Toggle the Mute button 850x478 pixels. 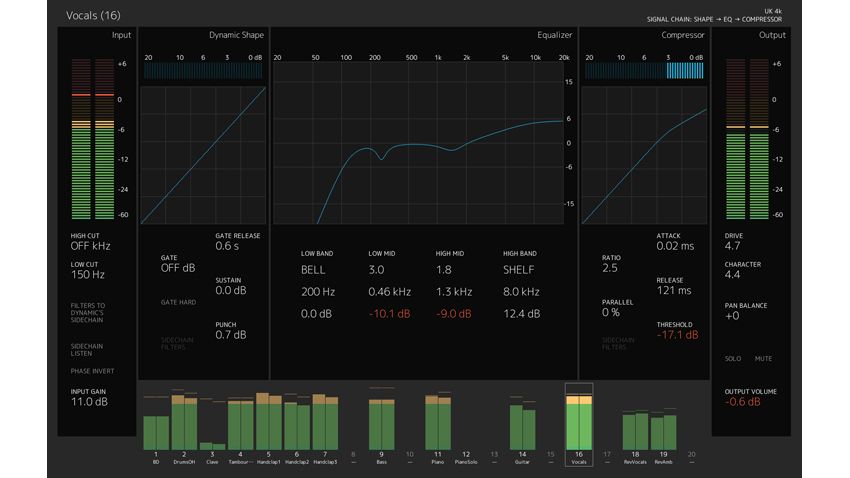763,359
